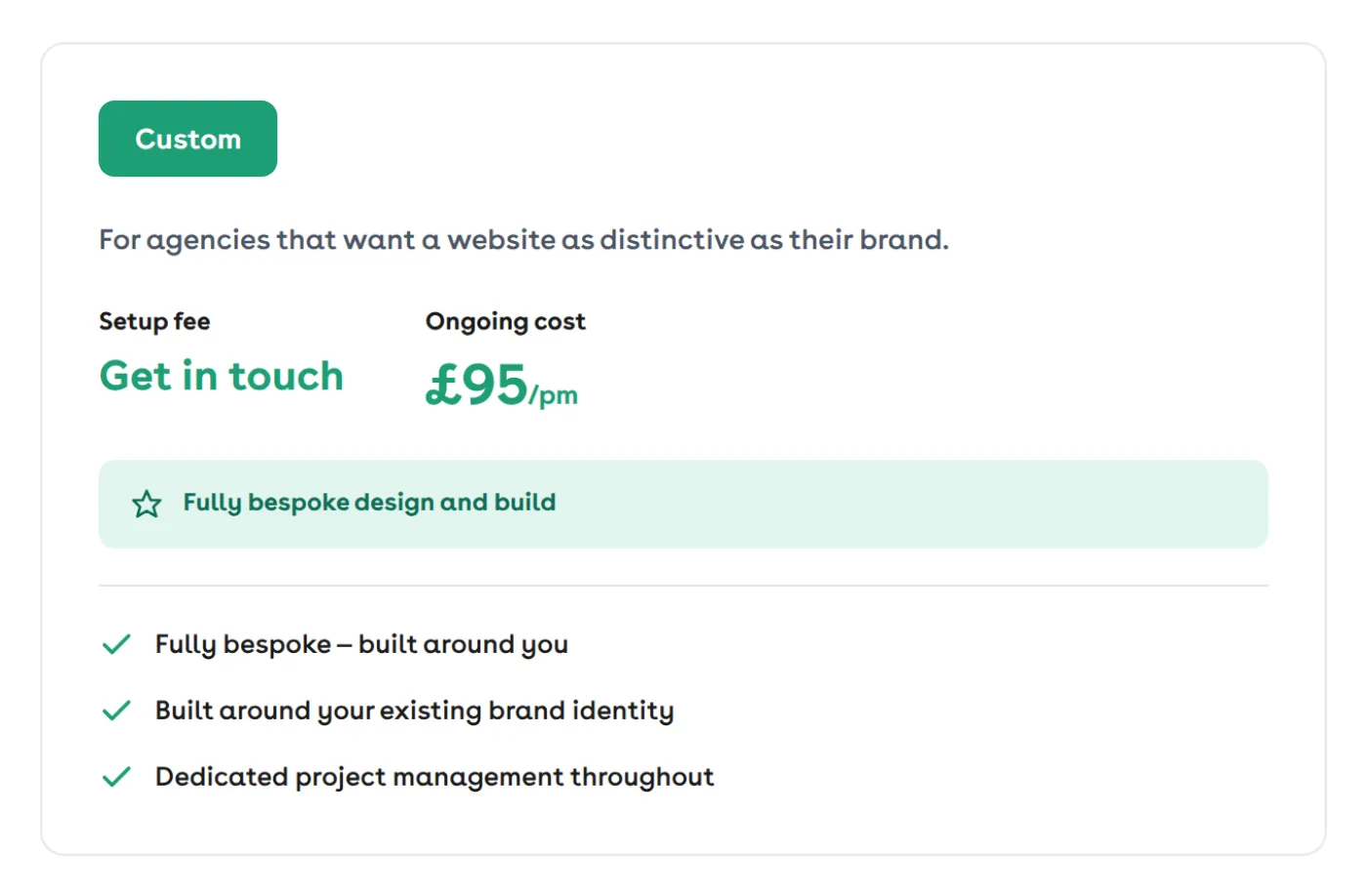Select the Built around your existing brand identity feature

click(414, 711)
